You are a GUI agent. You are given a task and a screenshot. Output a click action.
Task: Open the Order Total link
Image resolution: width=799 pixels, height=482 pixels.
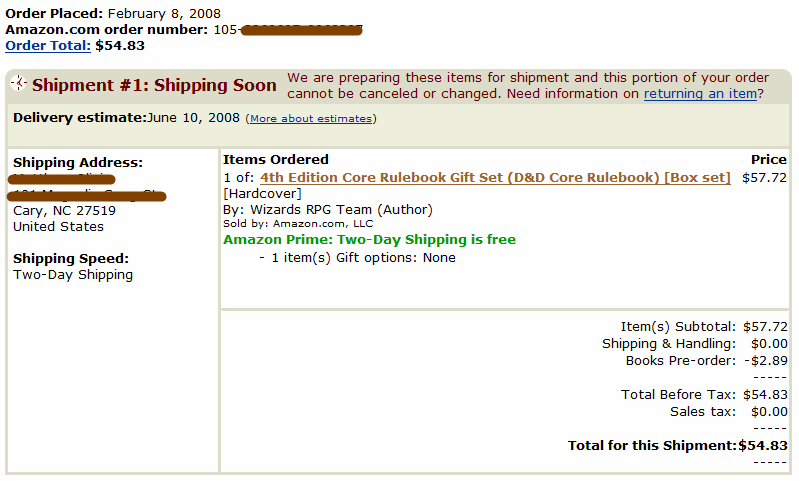tap(48, 45)
